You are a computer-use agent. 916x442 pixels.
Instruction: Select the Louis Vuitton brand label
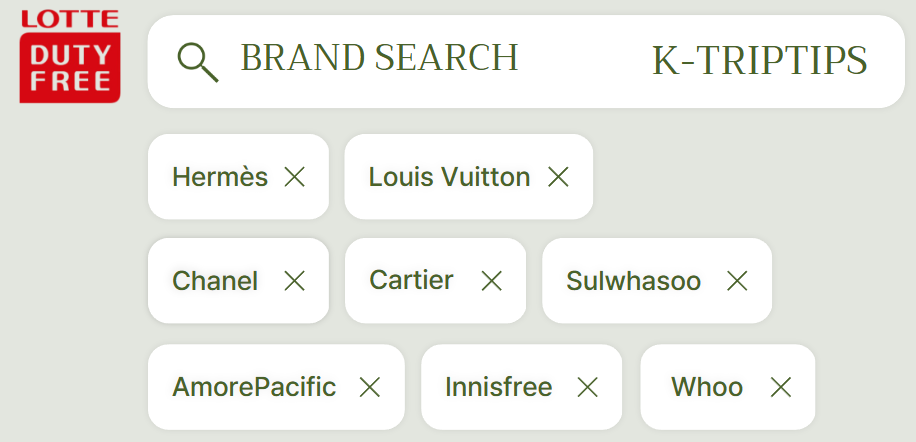tap(449, 177)
